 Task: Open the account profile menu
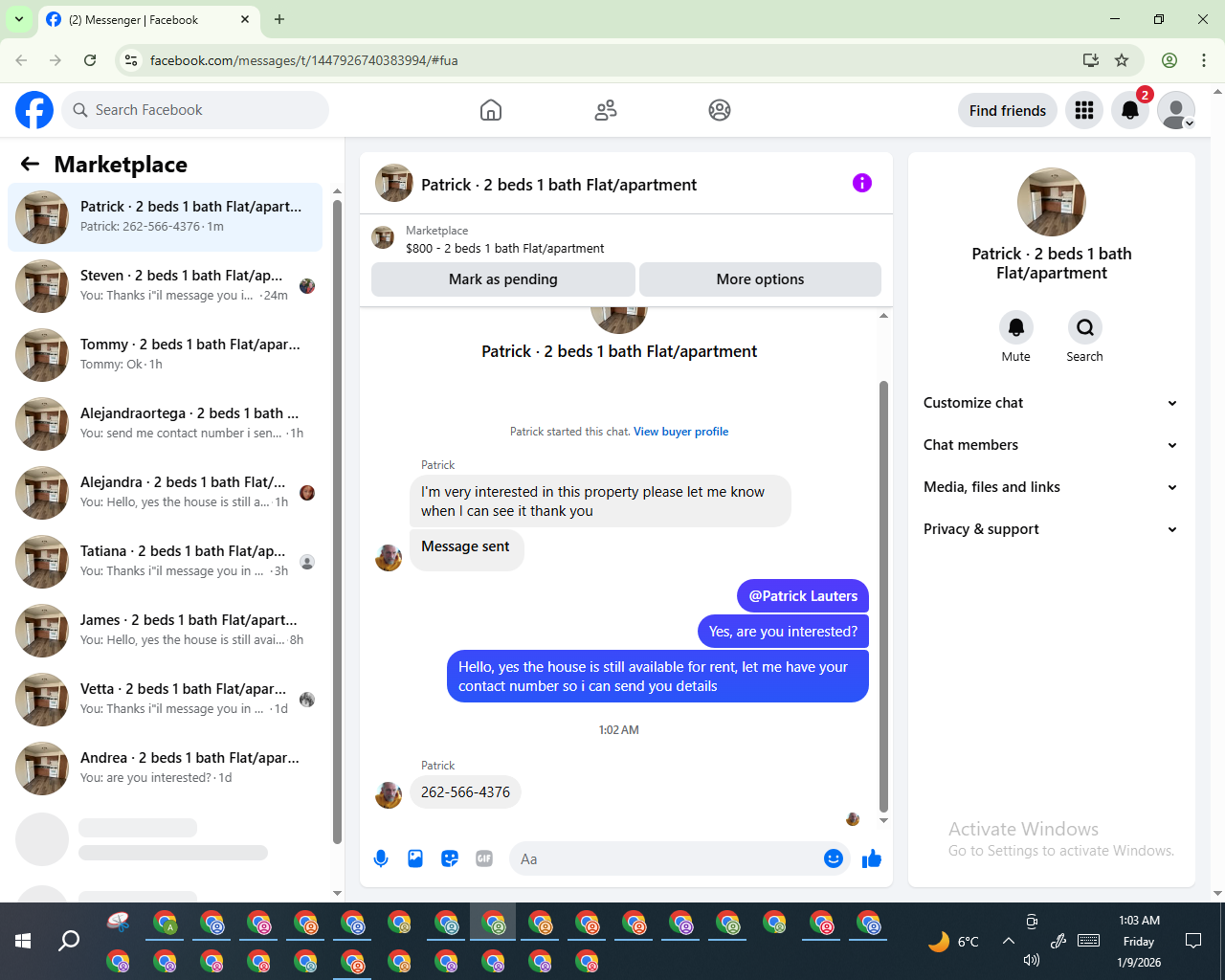pos(1176,110)
